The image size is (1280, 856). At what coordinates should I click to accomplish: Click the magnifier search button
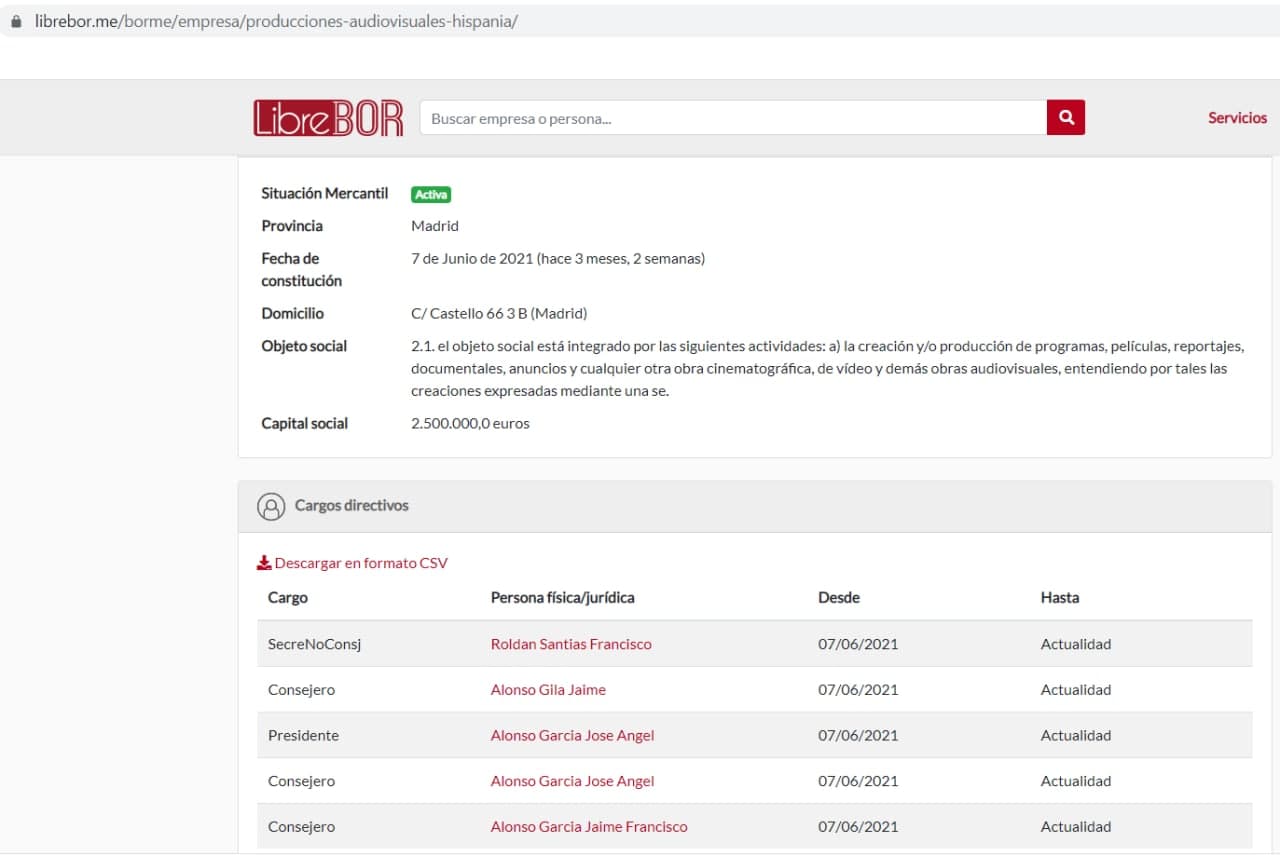pyautogui.click(x=1065, y=118)
